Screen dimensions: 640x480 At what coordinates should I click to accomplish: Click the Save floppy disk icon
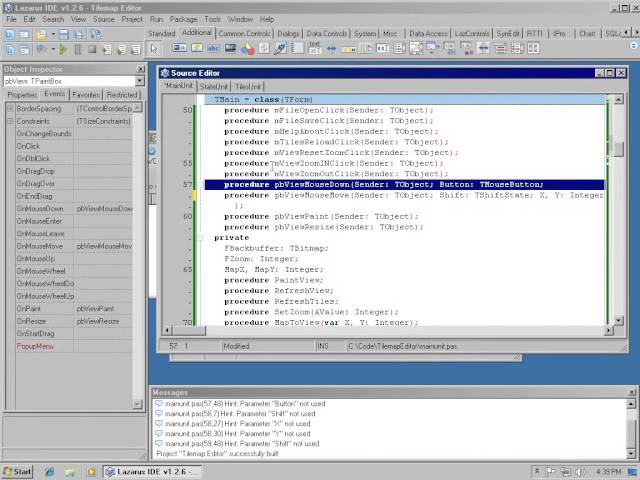click(x=64, y=35)
